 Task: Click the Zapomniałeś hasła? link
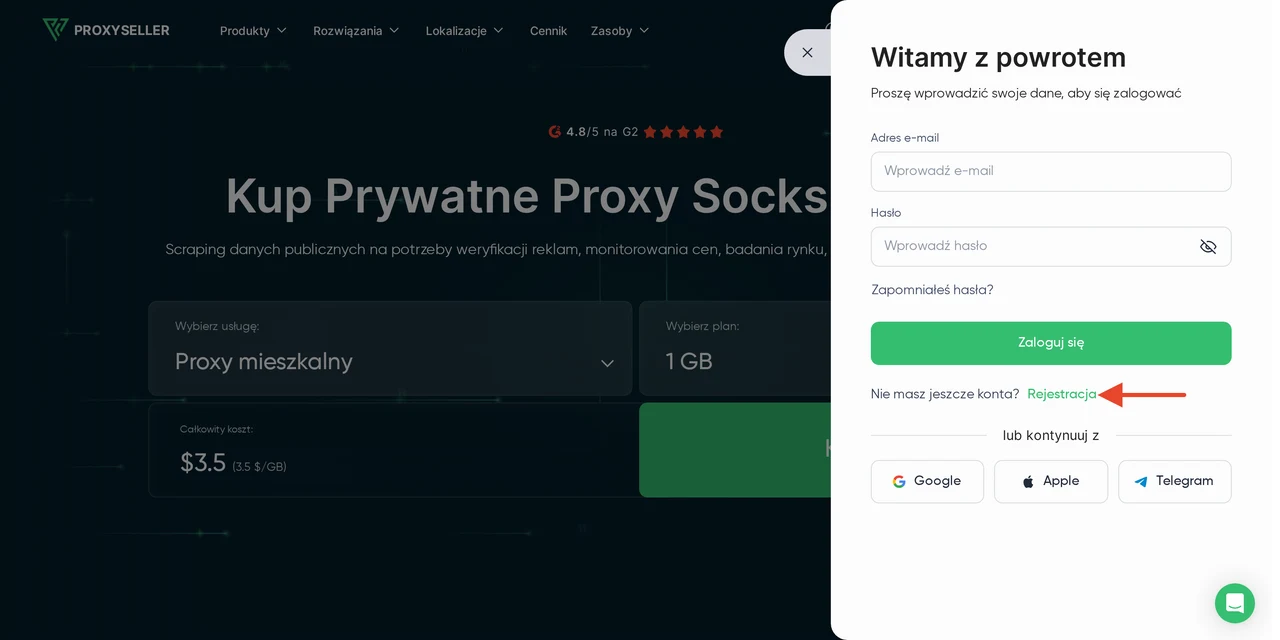point(932,290)
